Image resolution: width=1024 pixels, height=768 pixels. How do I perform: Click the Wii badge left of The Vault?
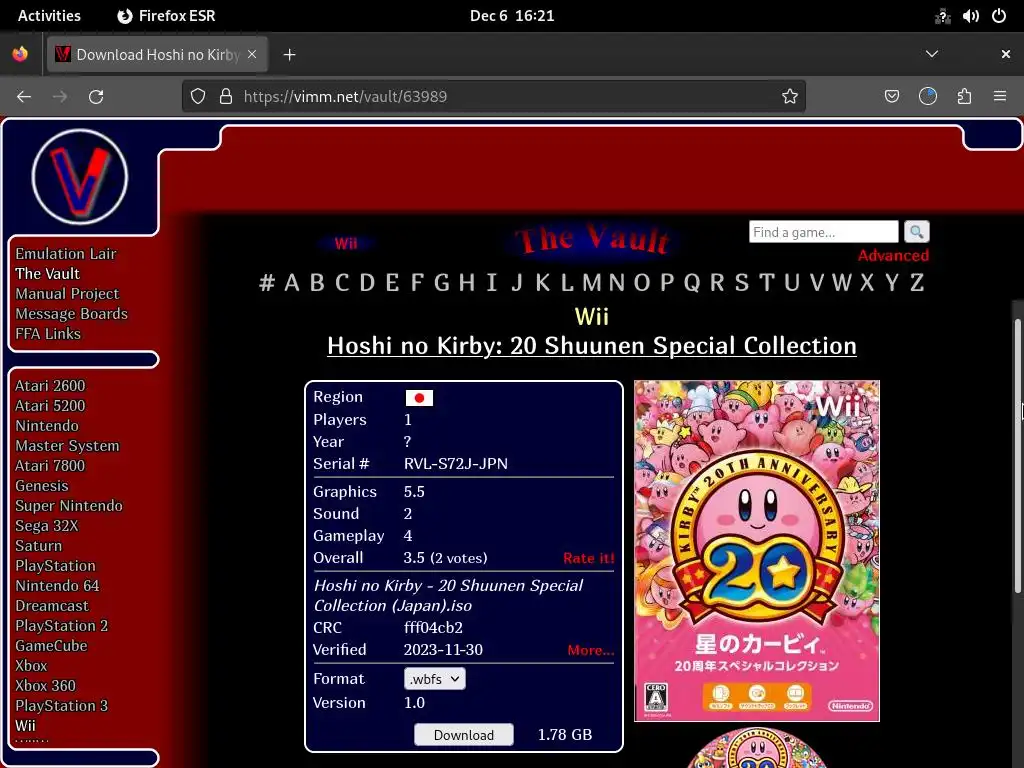click(345, 244)
